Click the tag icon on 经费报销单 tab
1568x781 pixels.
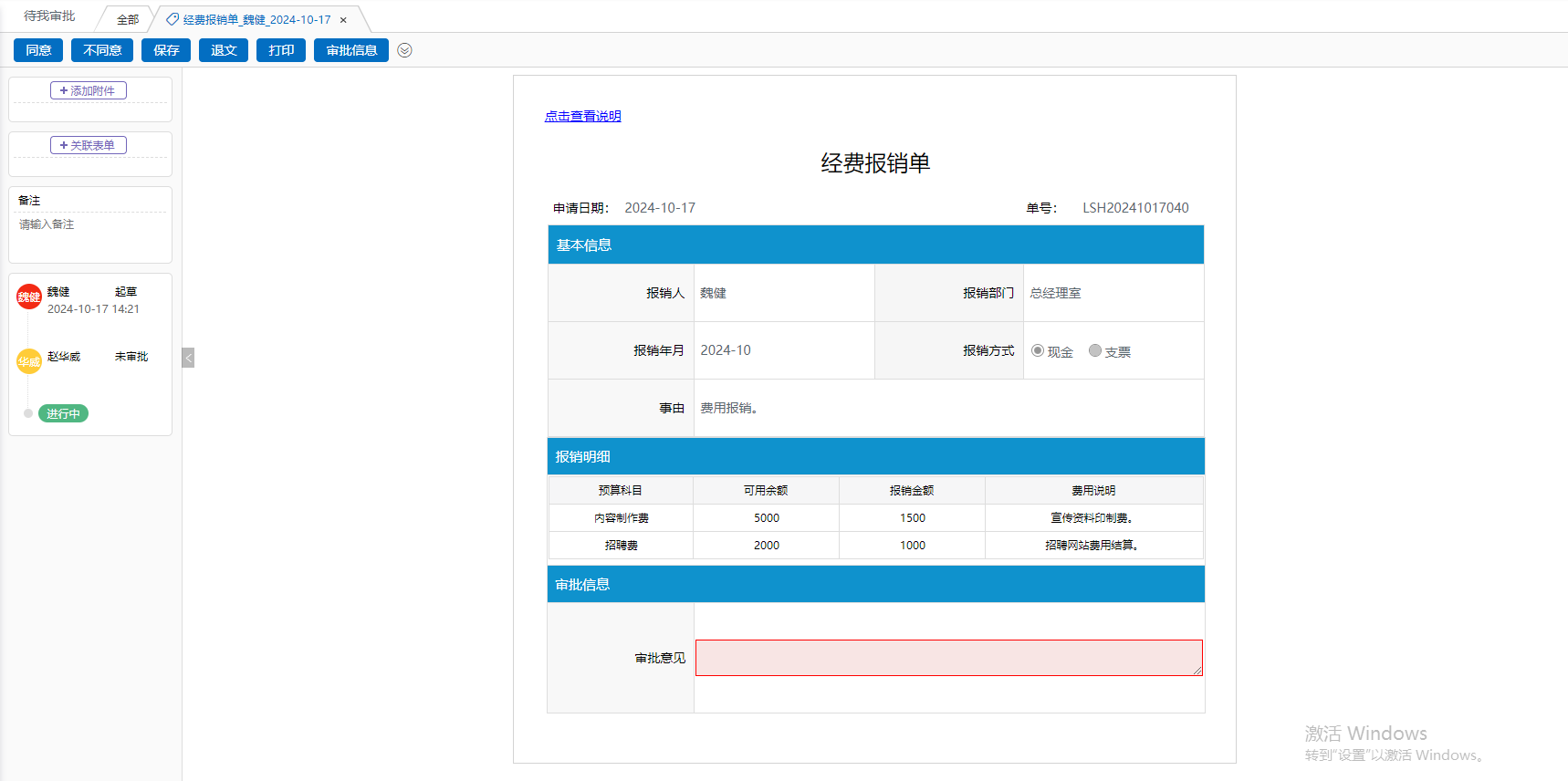[172, 19]
